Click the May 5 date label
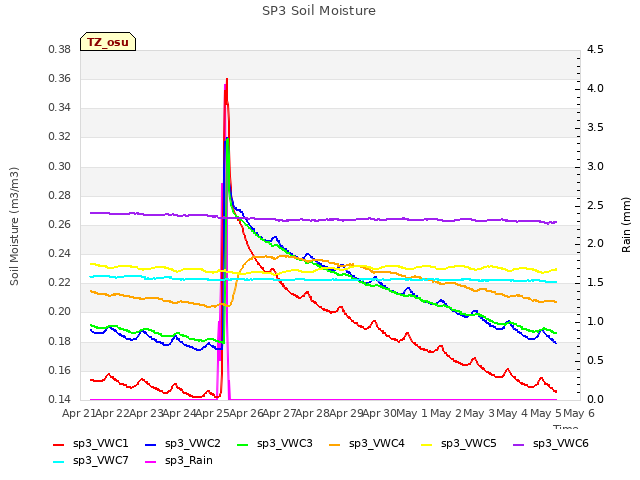 [x=546, y=414]
